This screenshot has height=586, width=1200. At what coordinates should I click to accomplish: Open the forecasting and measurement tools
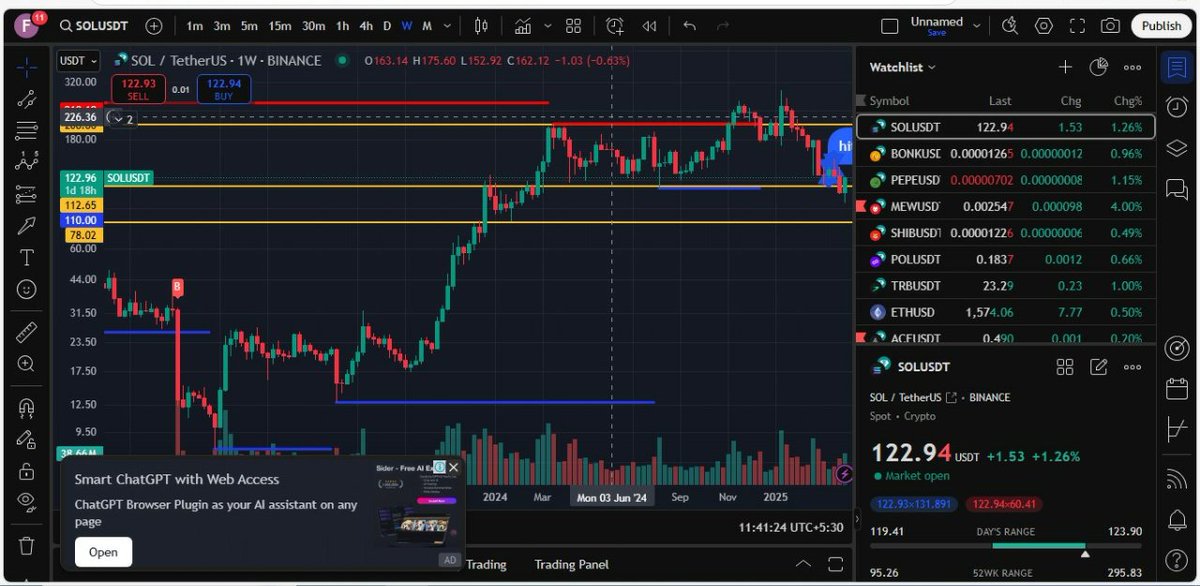coord(27,194)
